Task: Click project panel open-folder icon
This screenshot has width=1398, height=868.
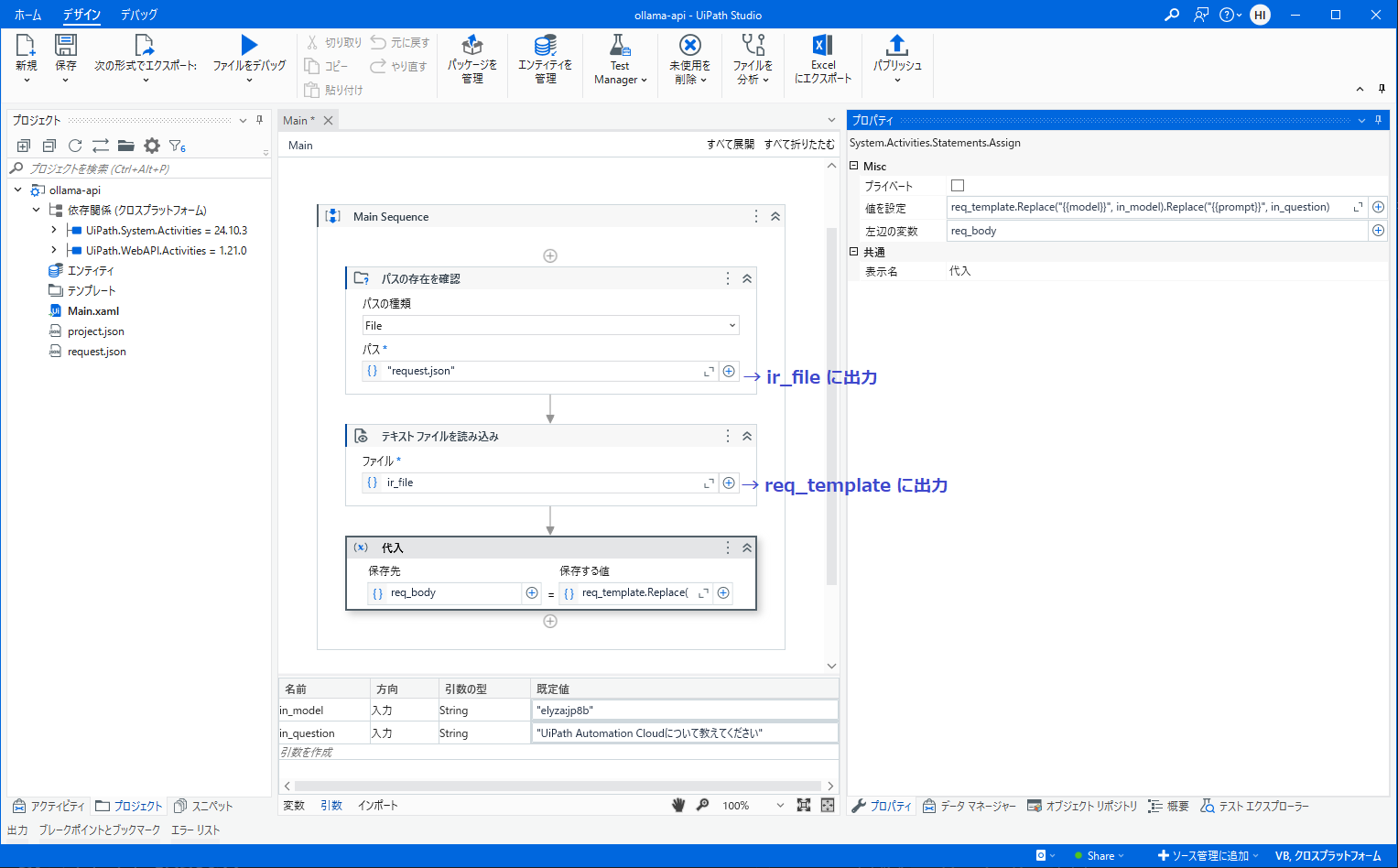Action: pyautogui.click(x=126, y=146)
